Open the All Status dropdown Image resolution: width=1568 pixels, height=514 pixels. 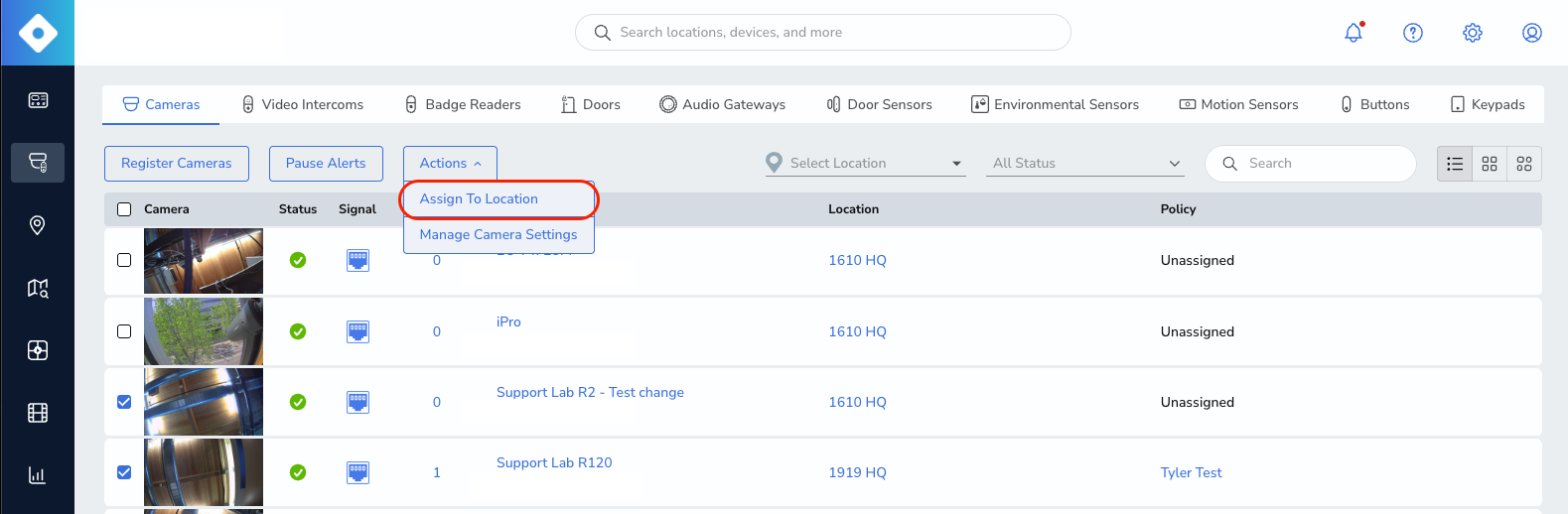1085,163
